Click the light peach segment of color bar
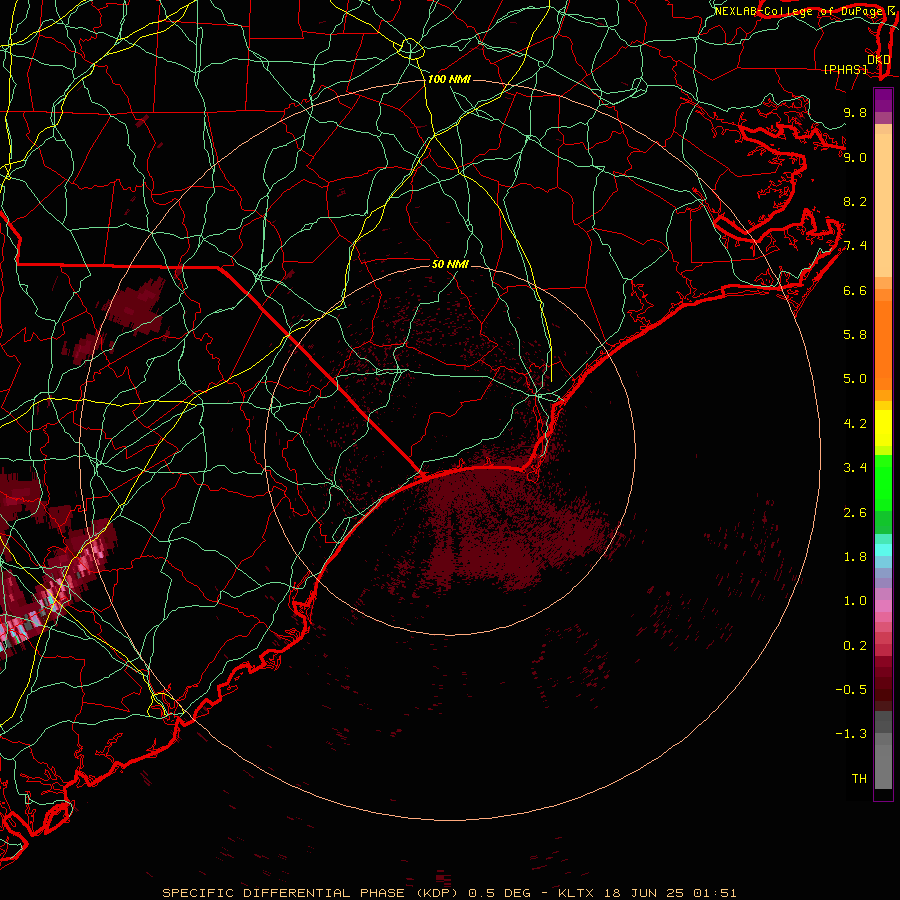Screen dimensions: 900x900 pyautogui.click(x=883, y=205)
